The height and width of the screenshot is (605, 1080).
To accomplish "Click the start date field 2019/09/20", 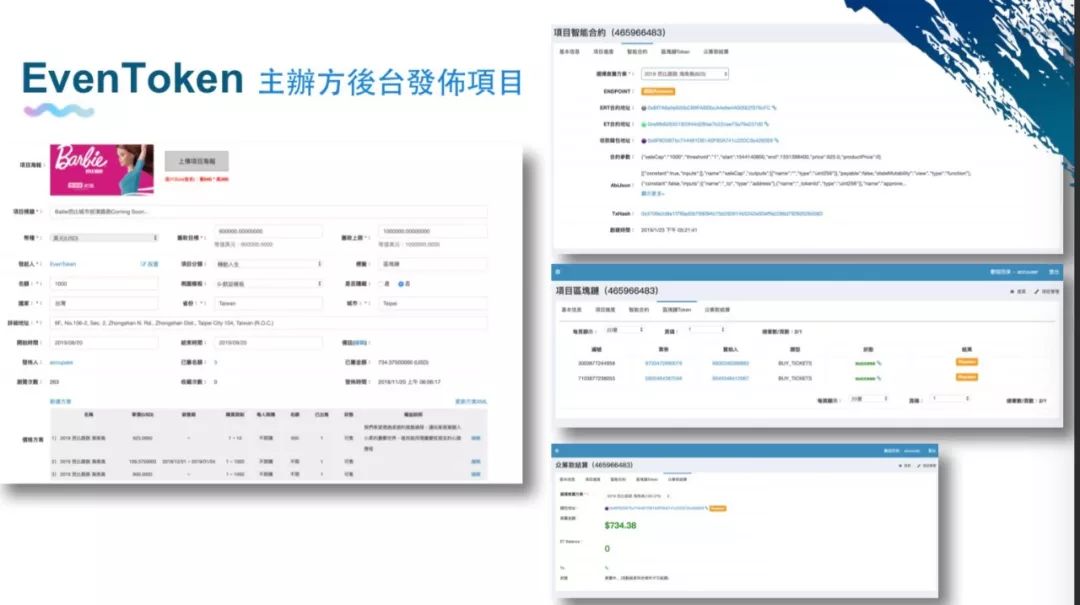I will [104, 342].
